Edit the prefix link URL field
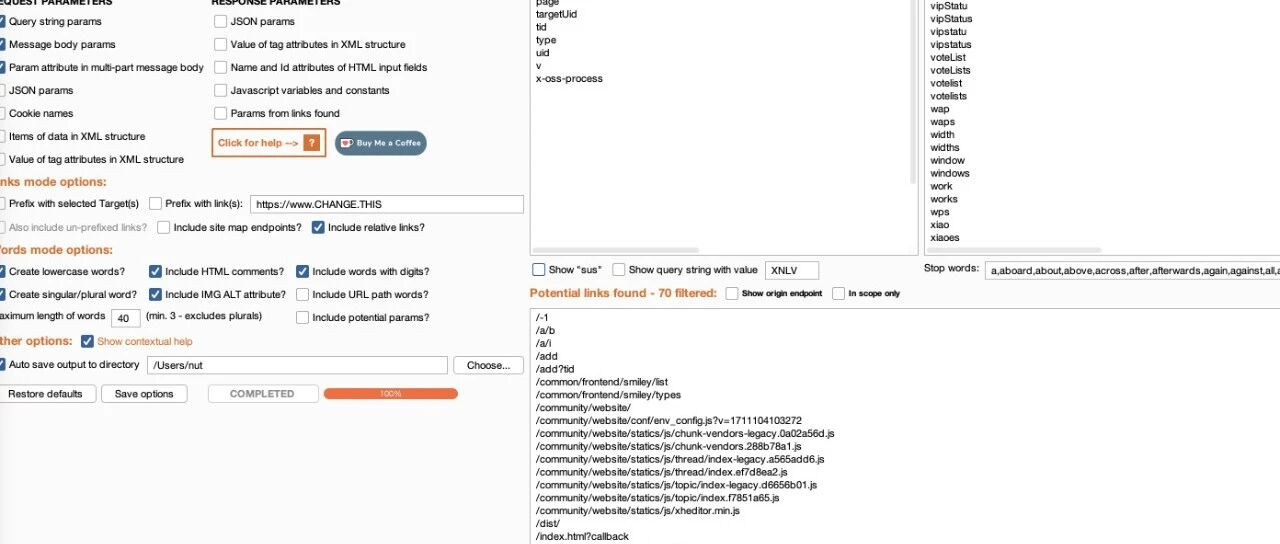The height and width of the screenshot is (544, 1280). [386, 204]
